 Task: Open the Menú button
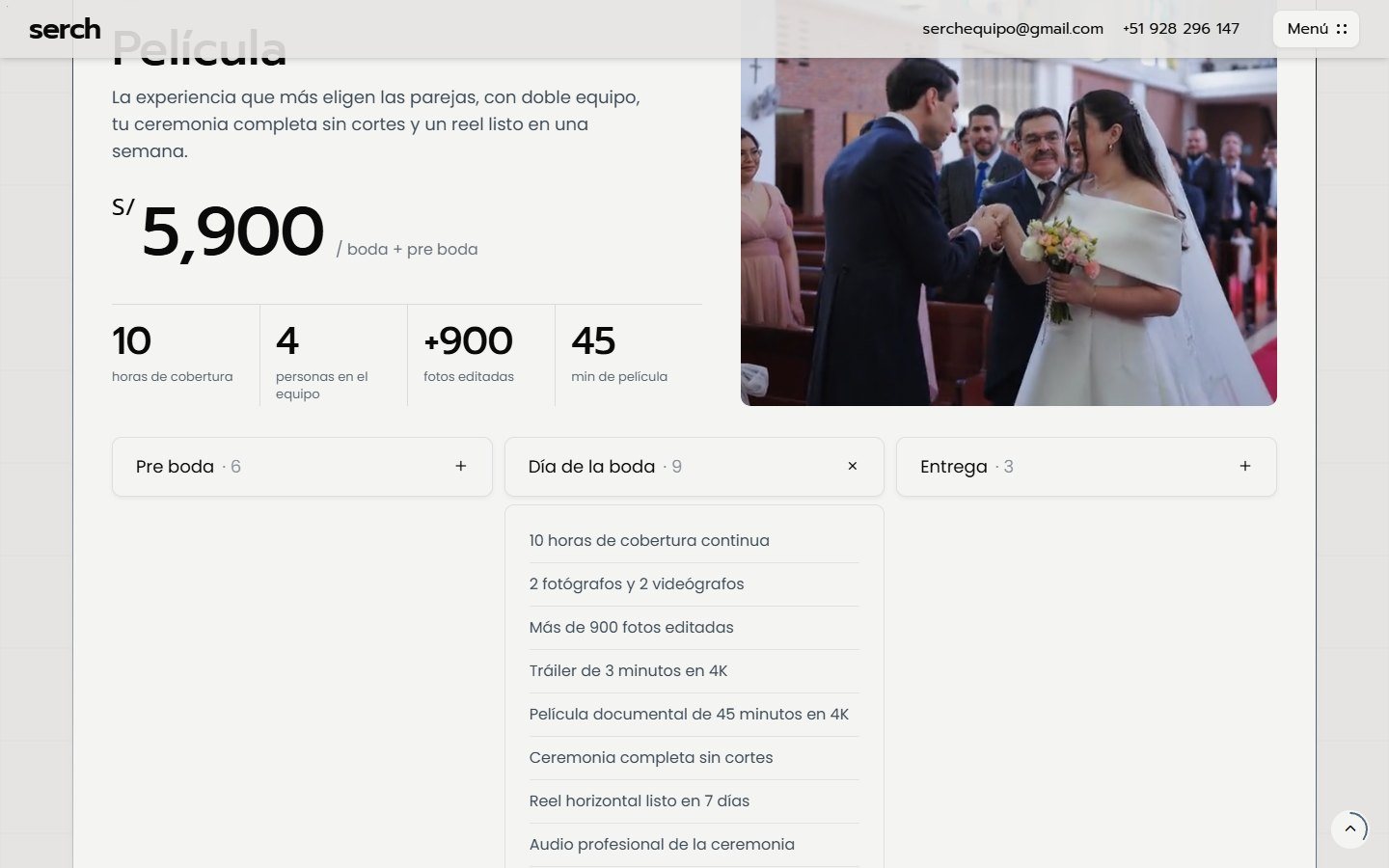tap(1316, 29)
